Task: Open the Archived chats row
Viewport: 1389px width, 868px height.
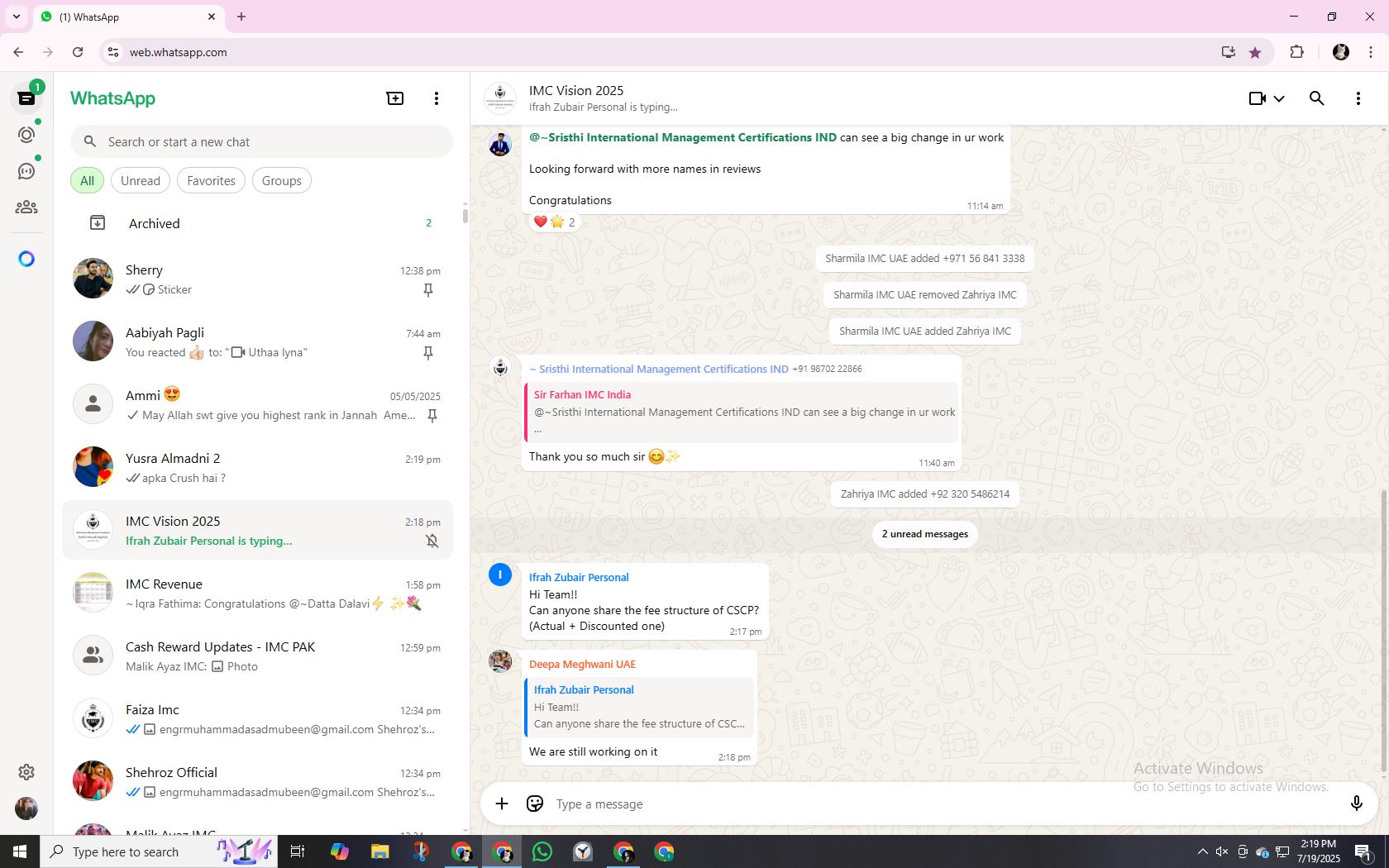Action: (257, 223)
